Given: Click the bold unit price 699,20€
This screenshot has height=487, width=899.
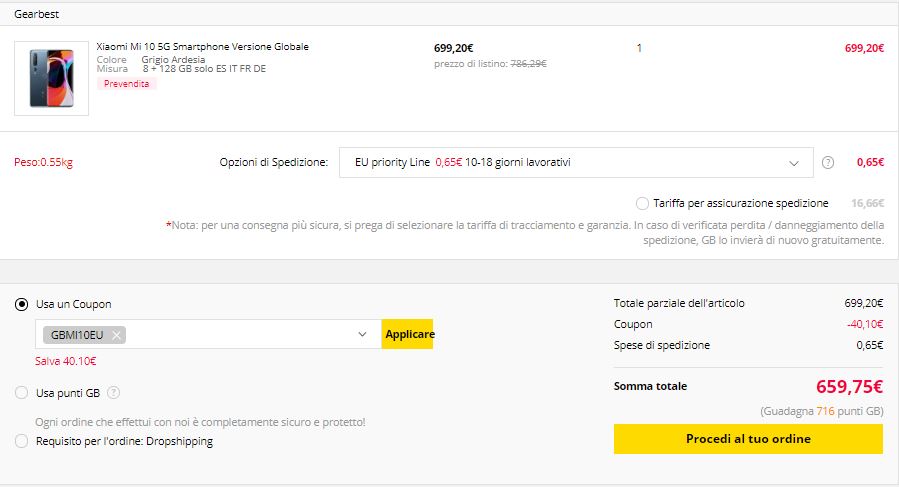Looking at the screenshot, I should pyautogui.click(x=454, y=48).
